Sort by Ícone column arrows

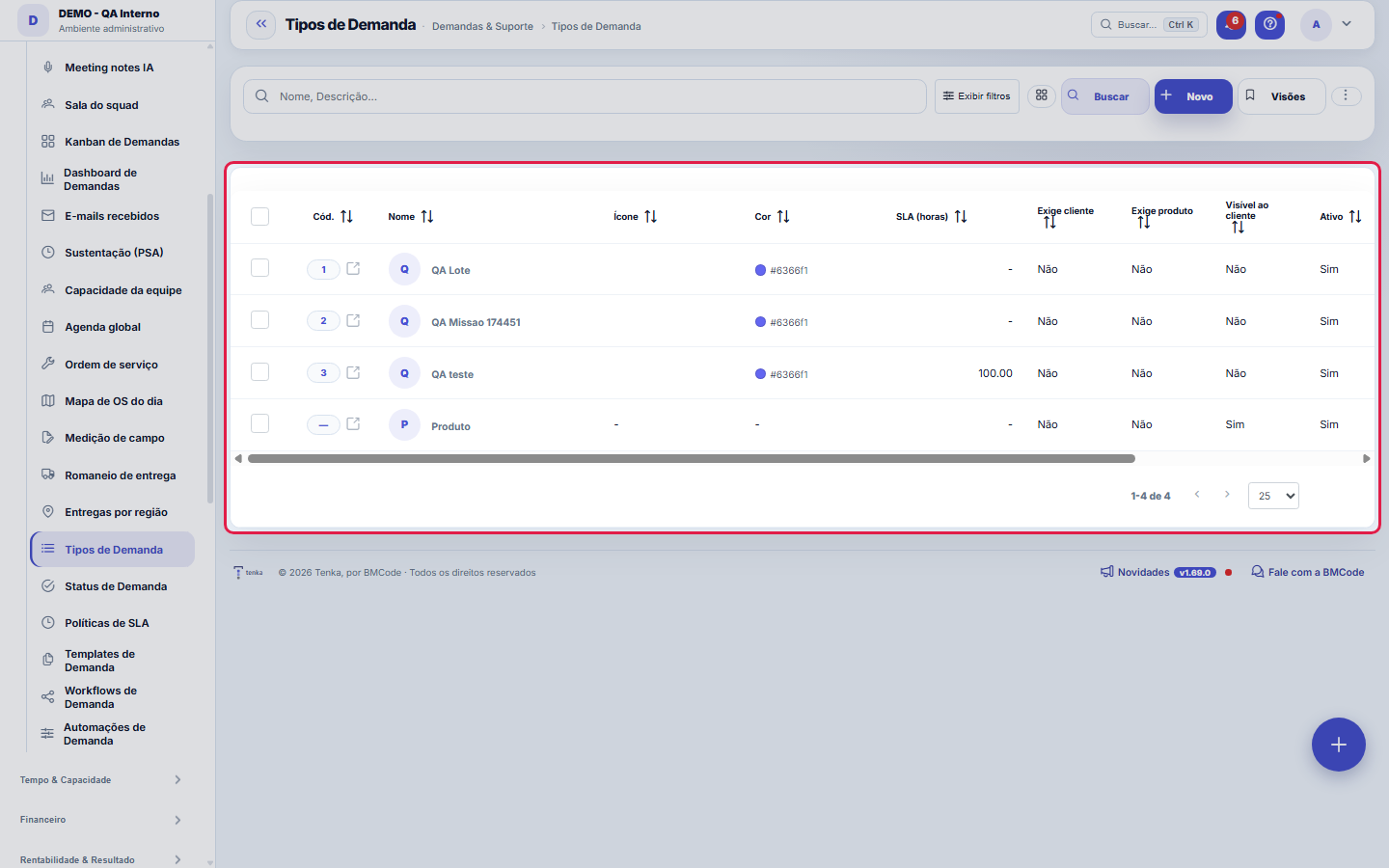[651, 217]
